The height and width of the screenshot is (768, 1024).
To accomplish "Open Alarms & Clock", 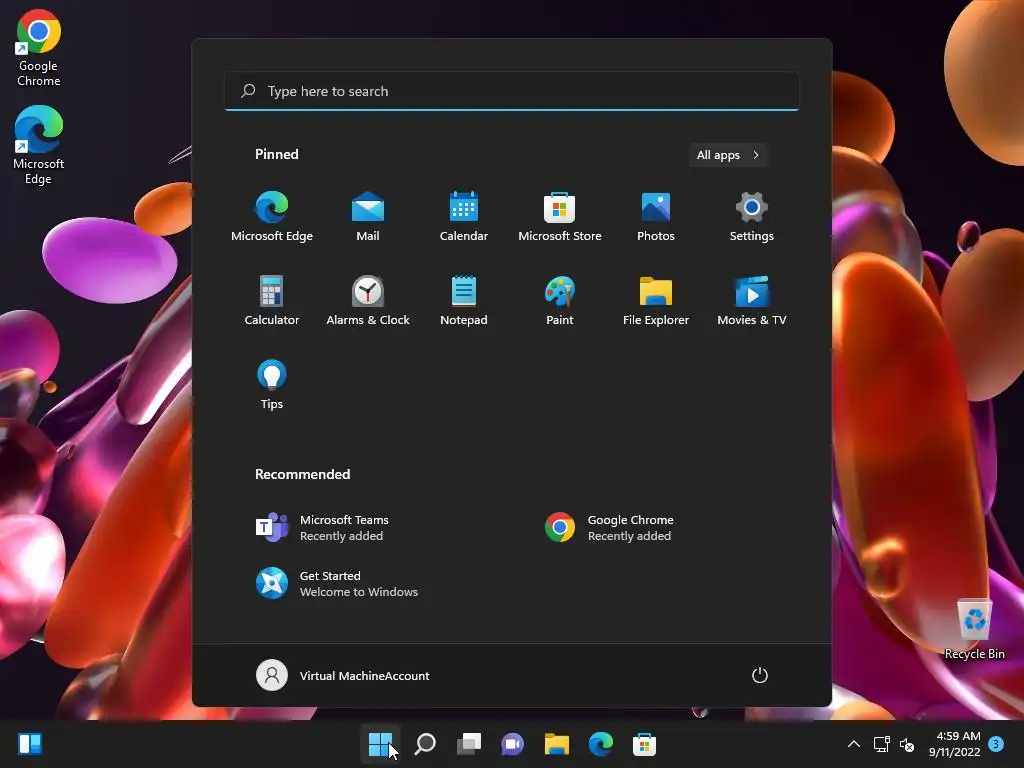I will coord(368,300).
